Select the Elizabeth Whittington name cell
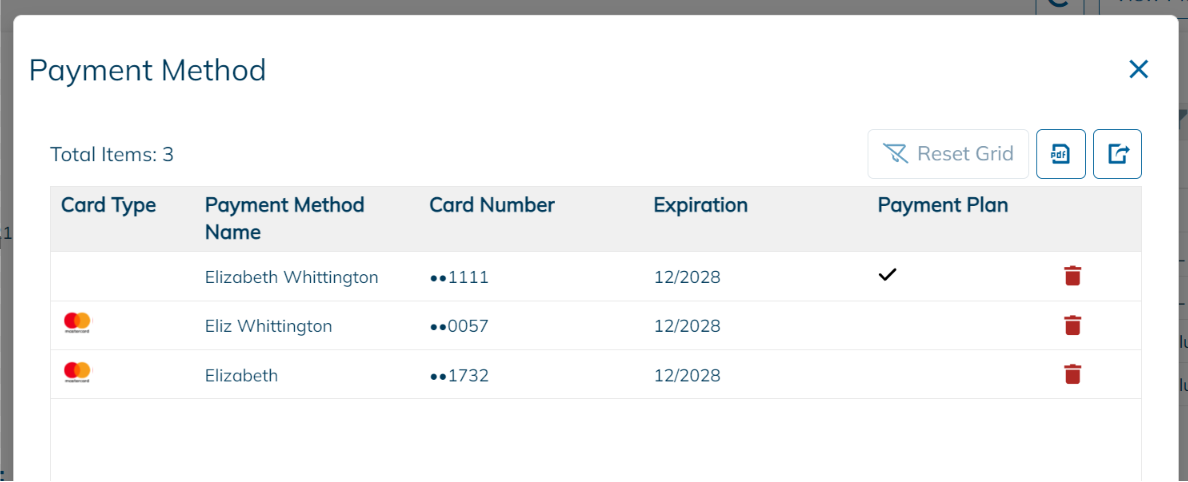The height and width of the screenshot is (482, 1188). click(291, 277)
